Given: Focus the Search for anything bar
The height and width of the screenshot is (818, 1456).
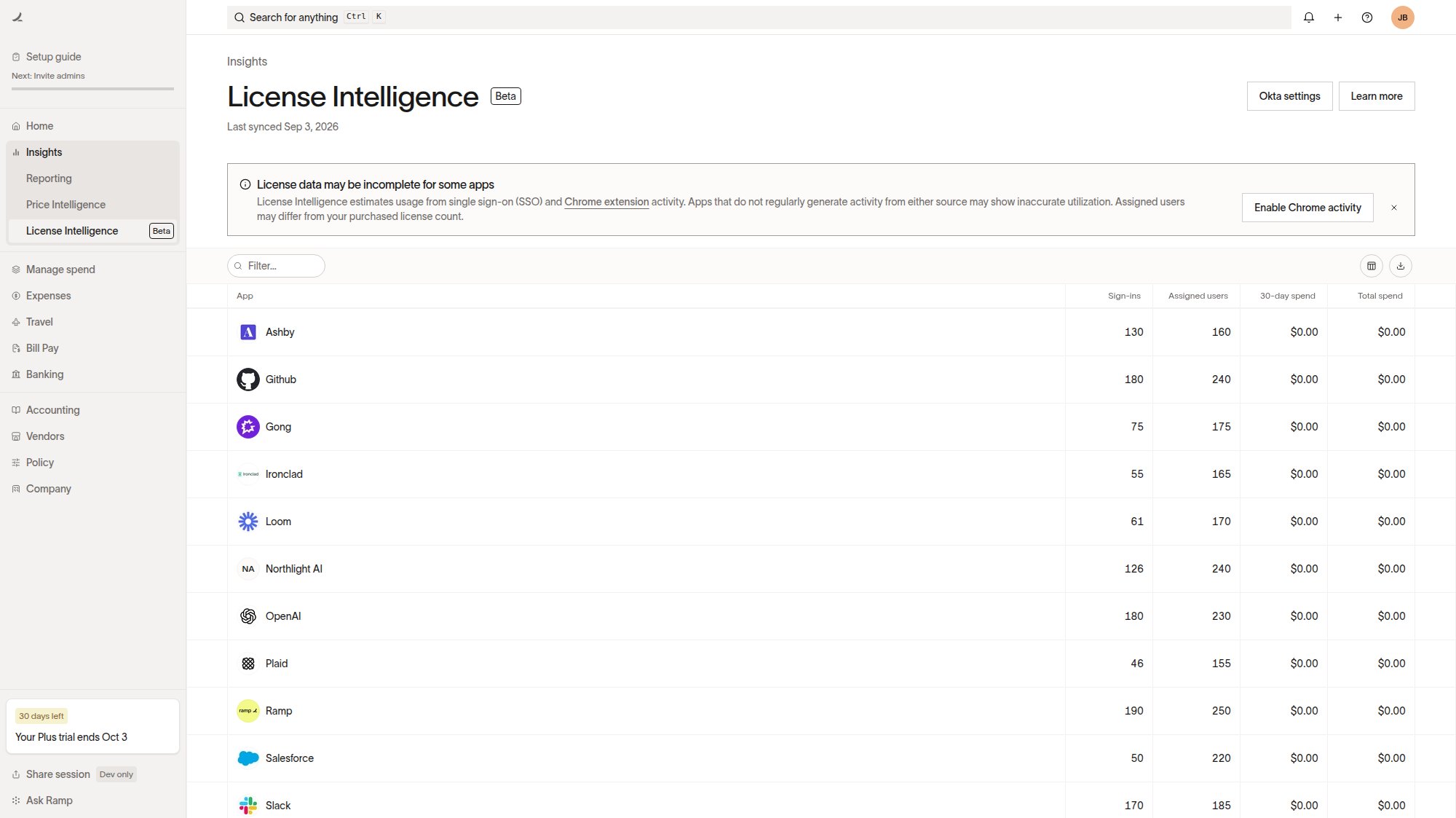Looking at the screenshot, I should [759, 17].
